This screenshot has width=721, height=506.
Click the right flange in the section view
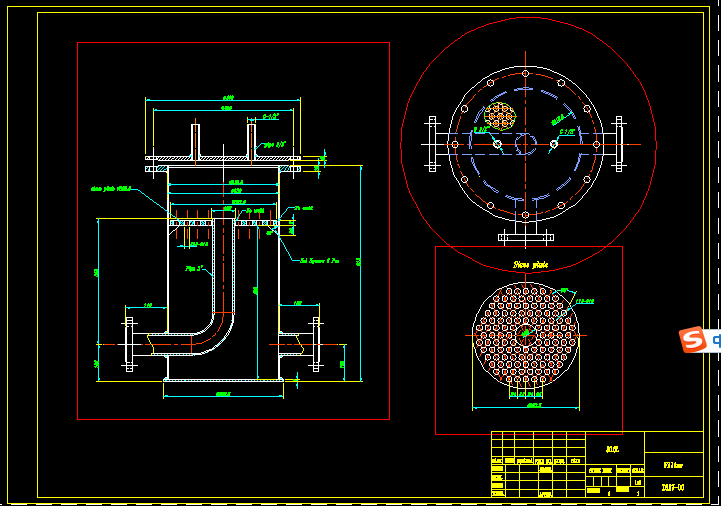click(x=317, y=343)
